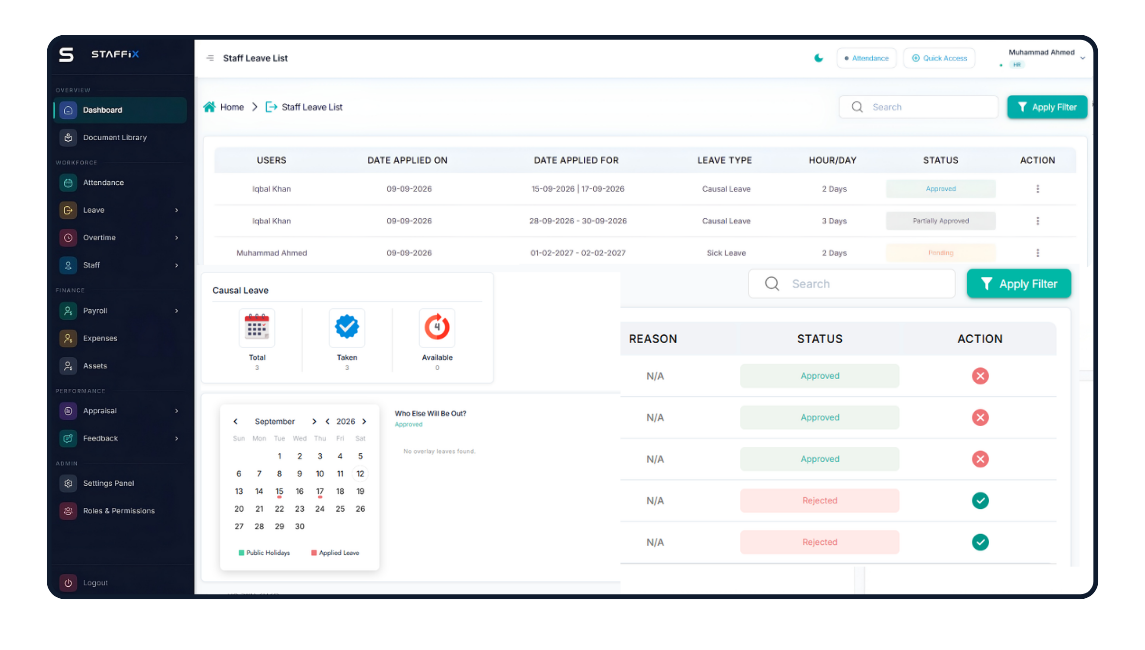Go to Home via the breadcrumb link
The image size is (1145, 650).
pyautogui.click(x=232, y=107)
